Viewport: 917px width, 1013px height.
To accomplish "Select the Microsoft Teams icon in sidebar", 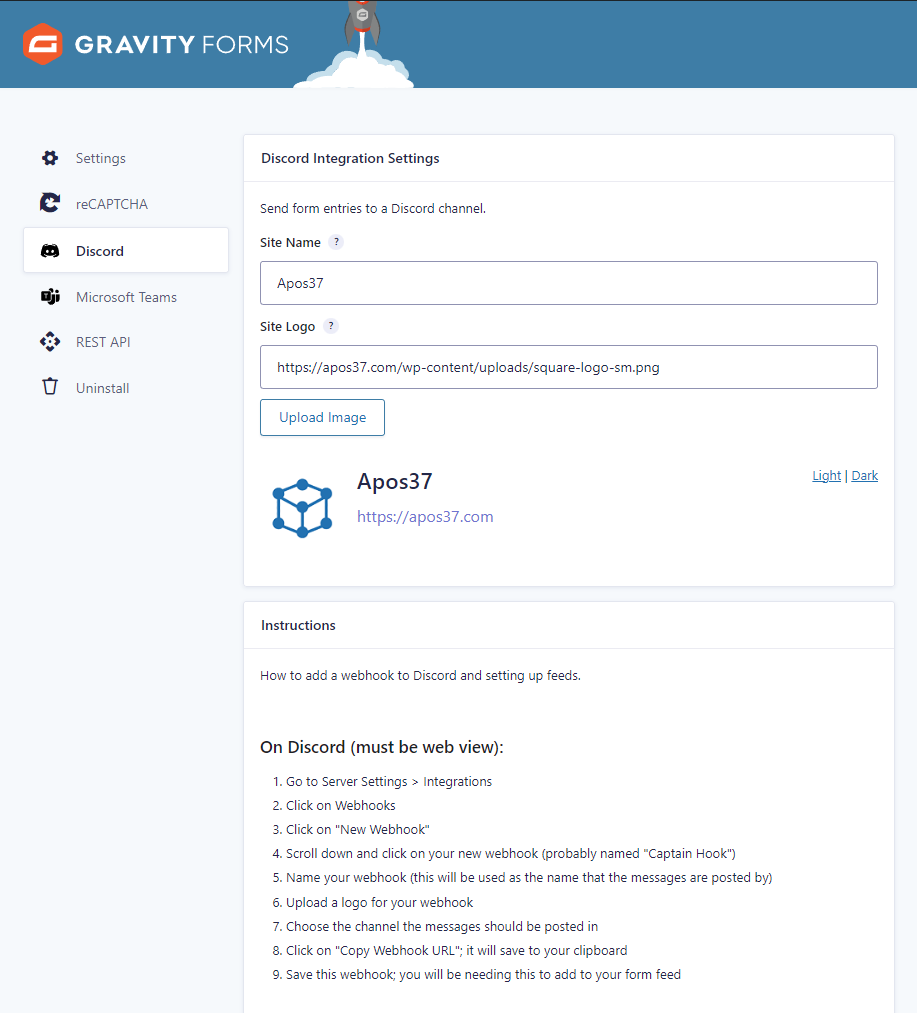I will (50, 296).
